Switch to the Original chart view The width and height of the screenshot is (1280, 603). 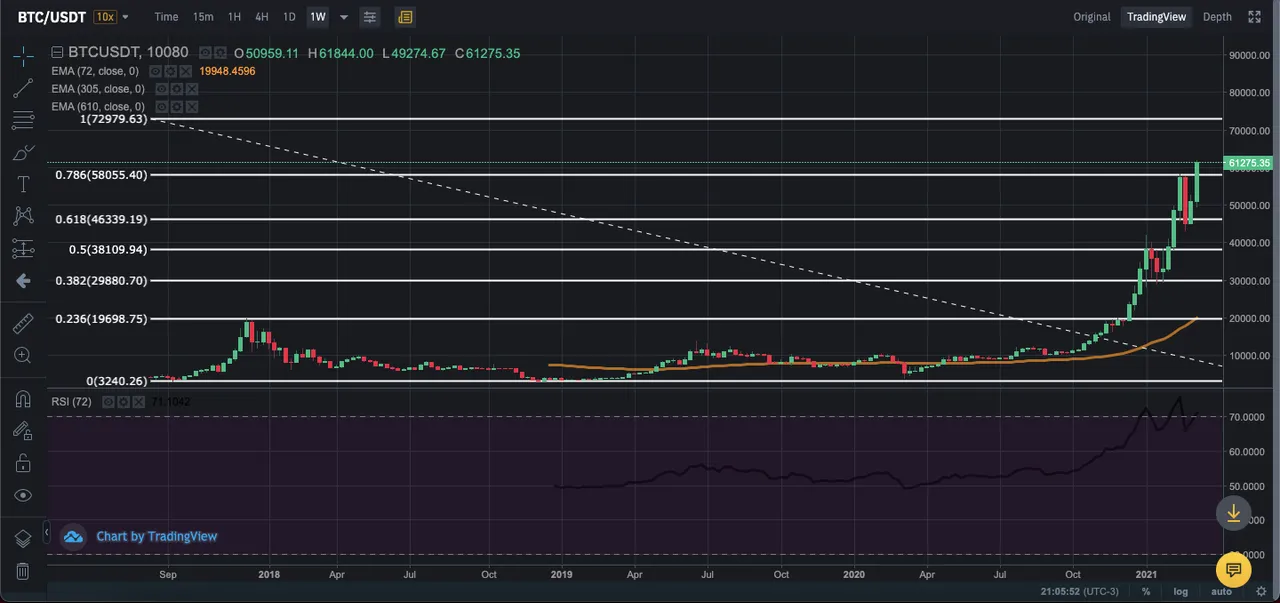pos(1092,17)
